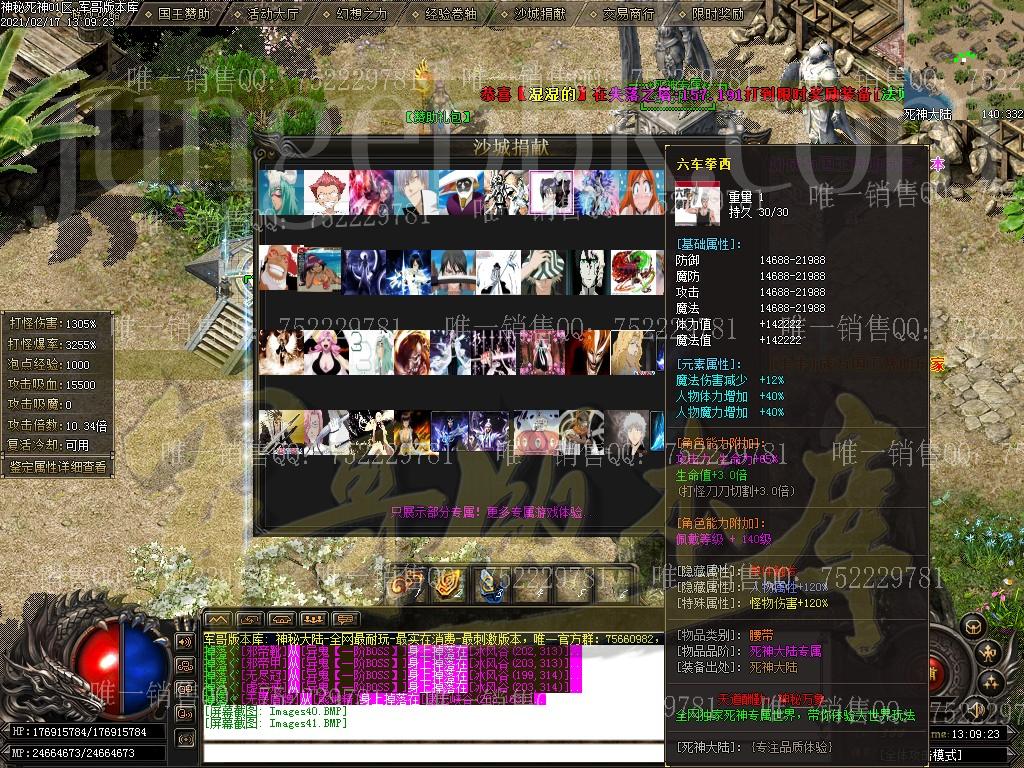Select the red spiky-haired character portrait
Screen dimensions: 1024x768
[x=327, y=192]
